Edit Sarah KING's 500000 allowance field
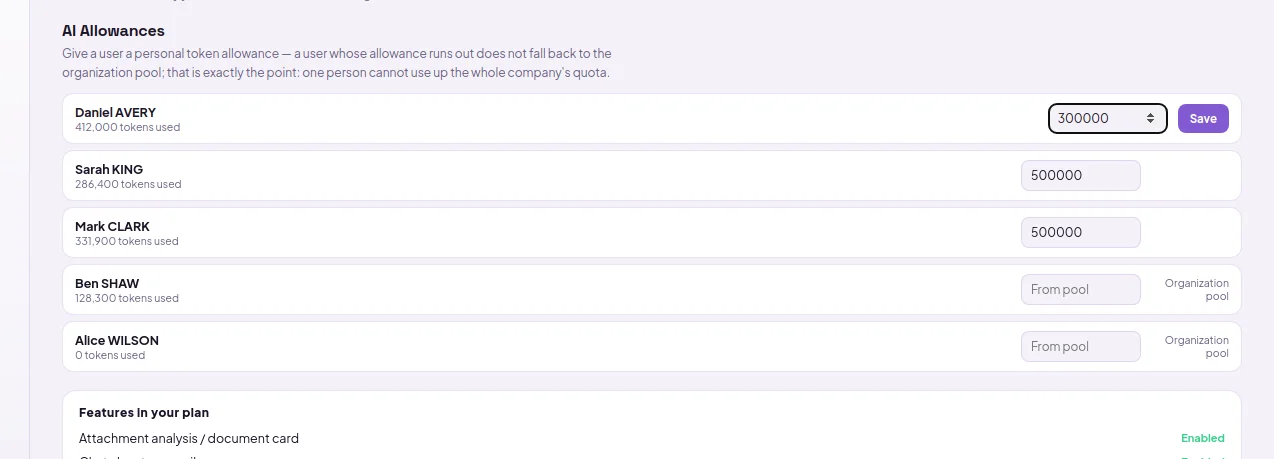The image size is (1274, 459). [x=1080, y=175]
